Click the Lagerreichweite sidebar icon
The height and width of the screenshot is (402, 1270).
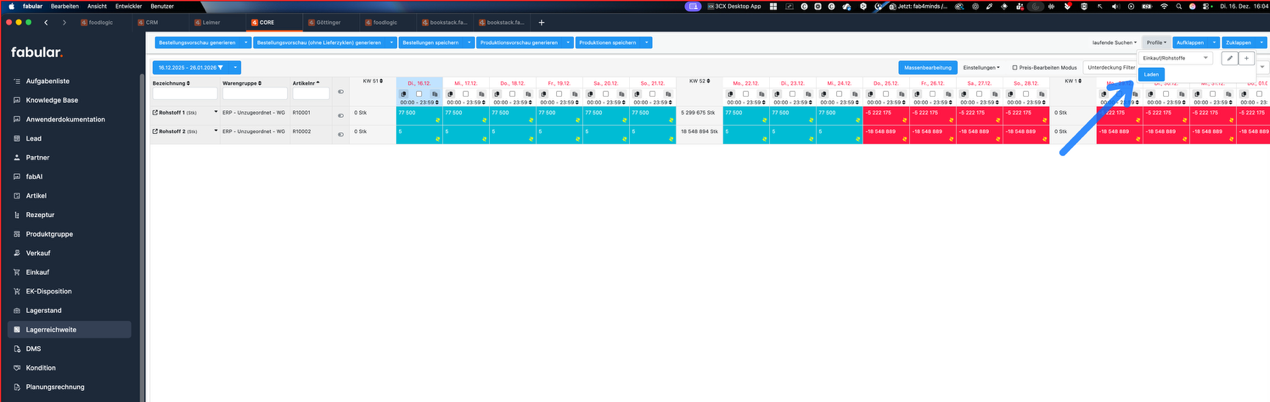coord(17,329)
